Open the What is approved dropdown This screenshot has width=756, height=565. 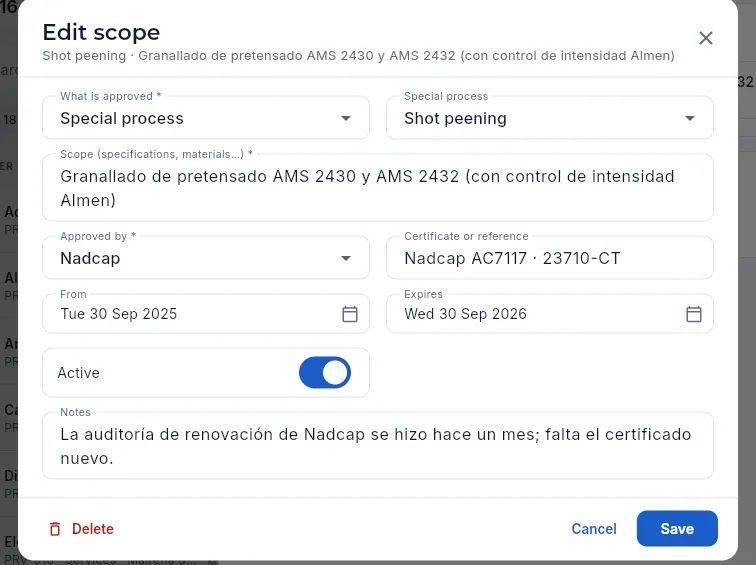tap(206, 118)
